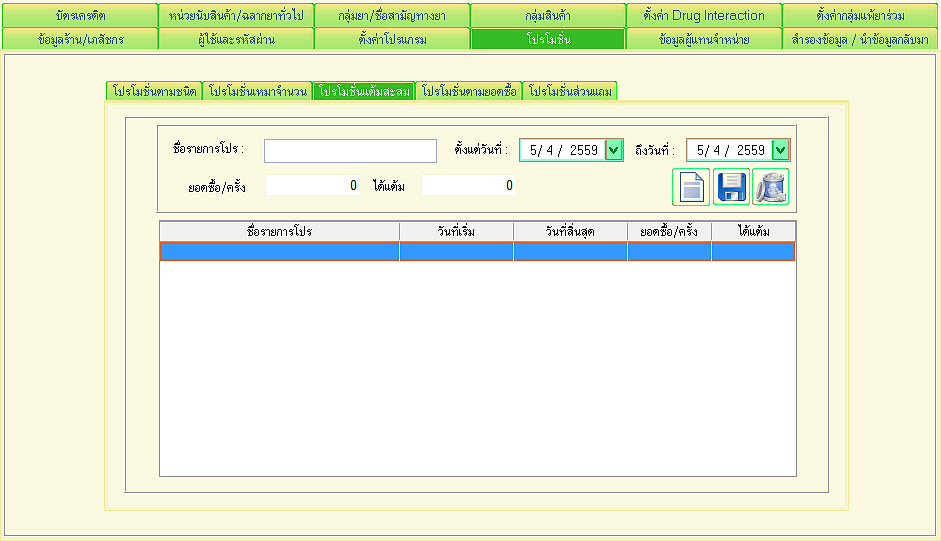Click the ชื่อรายการโปร text input field
941x541 pixels.
pos(350,150)
